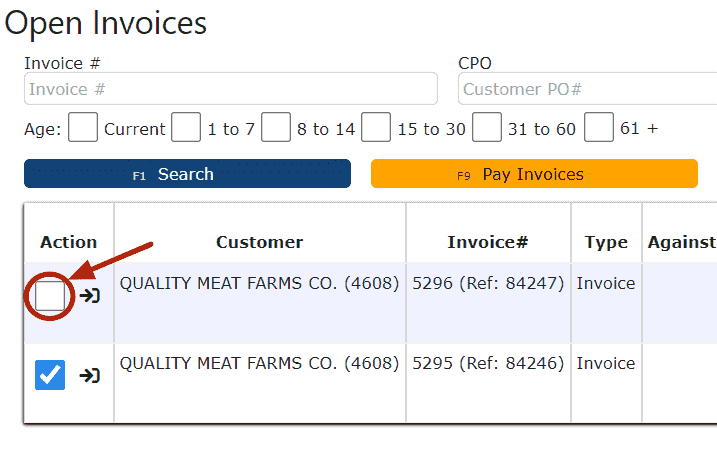Click the Action column header
The image size is (717, 466).
point(69,242)
